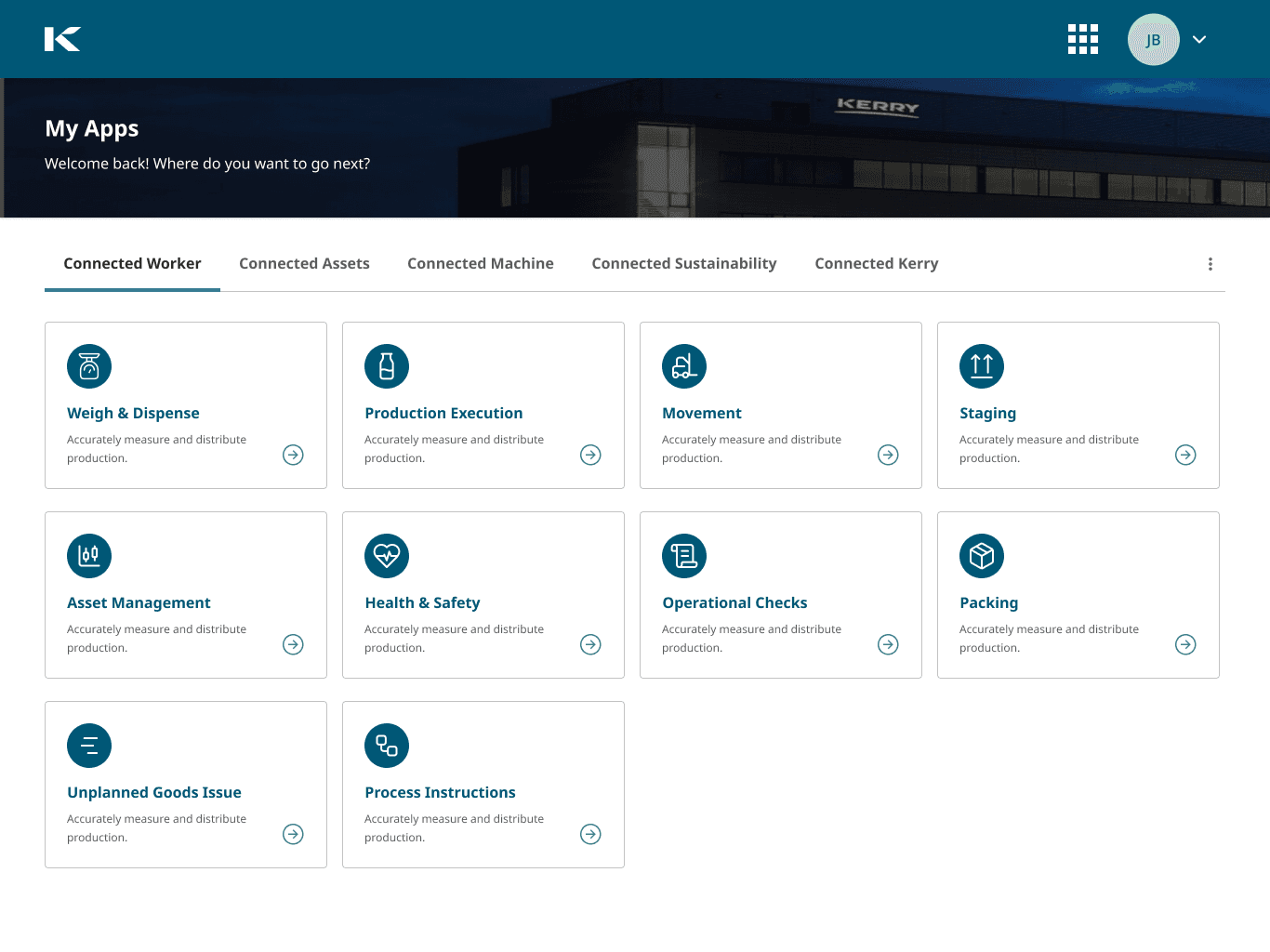Click the 'Welcome back!' banner text
The width and height of the screenshot is (1270, 952).
coord(207,164)
